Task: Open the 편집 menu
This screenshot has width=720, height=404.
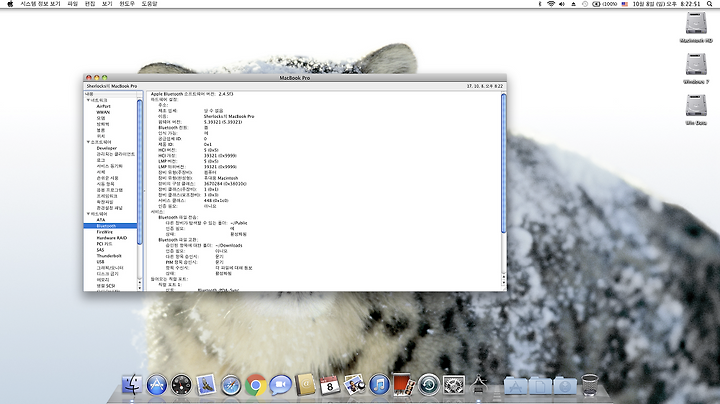Action: click(x=90, y=4)
